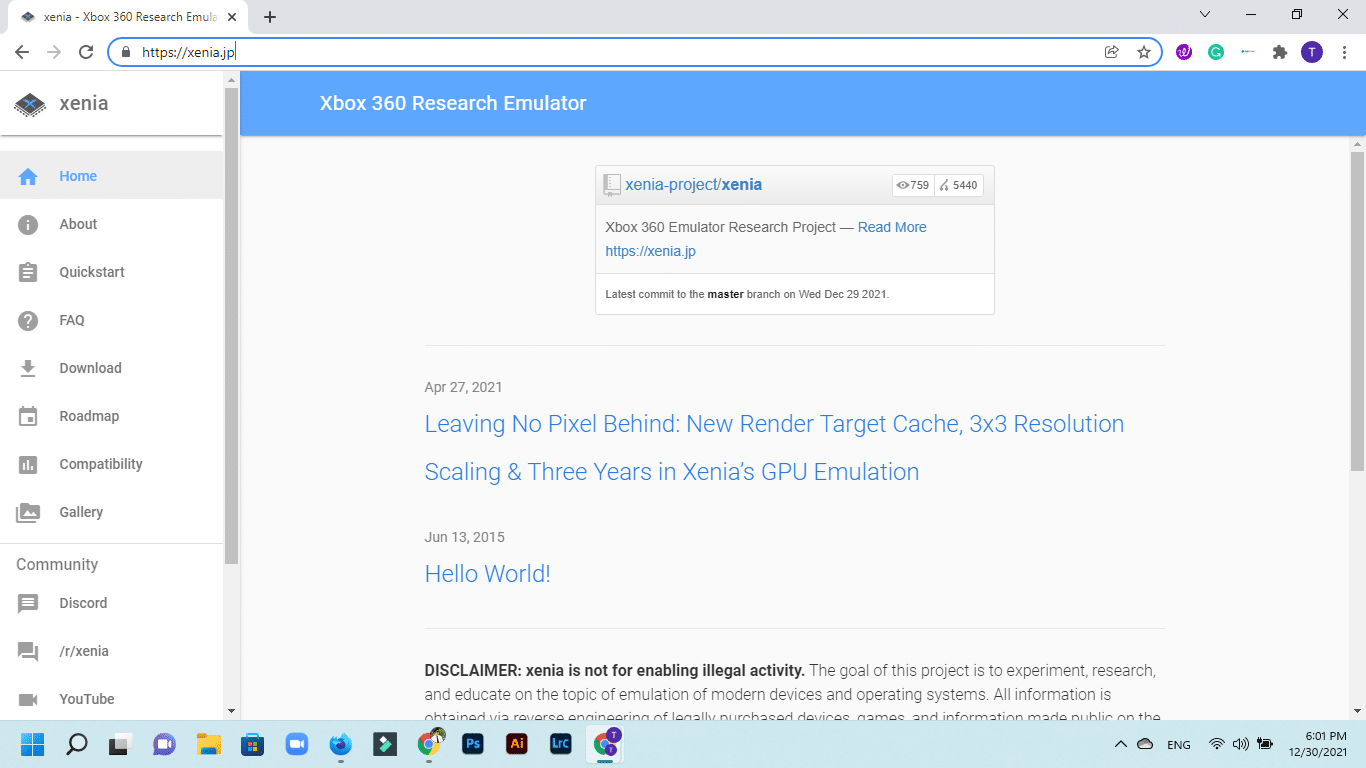This screenshot has width=1366, height=768.
Task: Open the https://xenia.jp link in card
Action: pyautogui.click(x=651, y=251)
